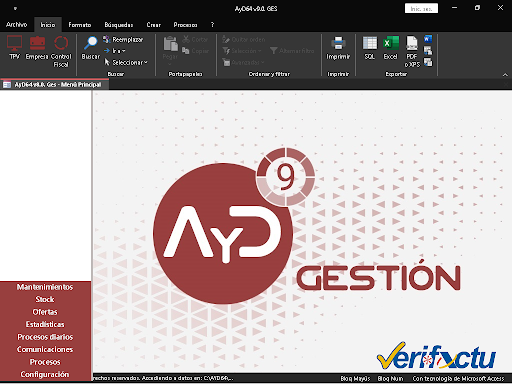Click Quitar orden in the ribbon
This screenshot has height=384, width=512.
(x=244, y=39)
